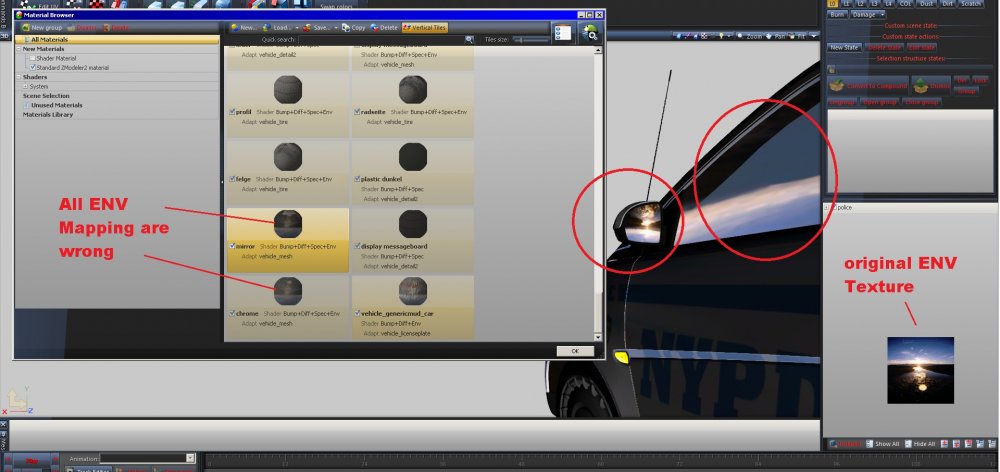Click the Delete material toolbar button
The height and width of the screenshot is (472, 1000).
tap(384, 28)
